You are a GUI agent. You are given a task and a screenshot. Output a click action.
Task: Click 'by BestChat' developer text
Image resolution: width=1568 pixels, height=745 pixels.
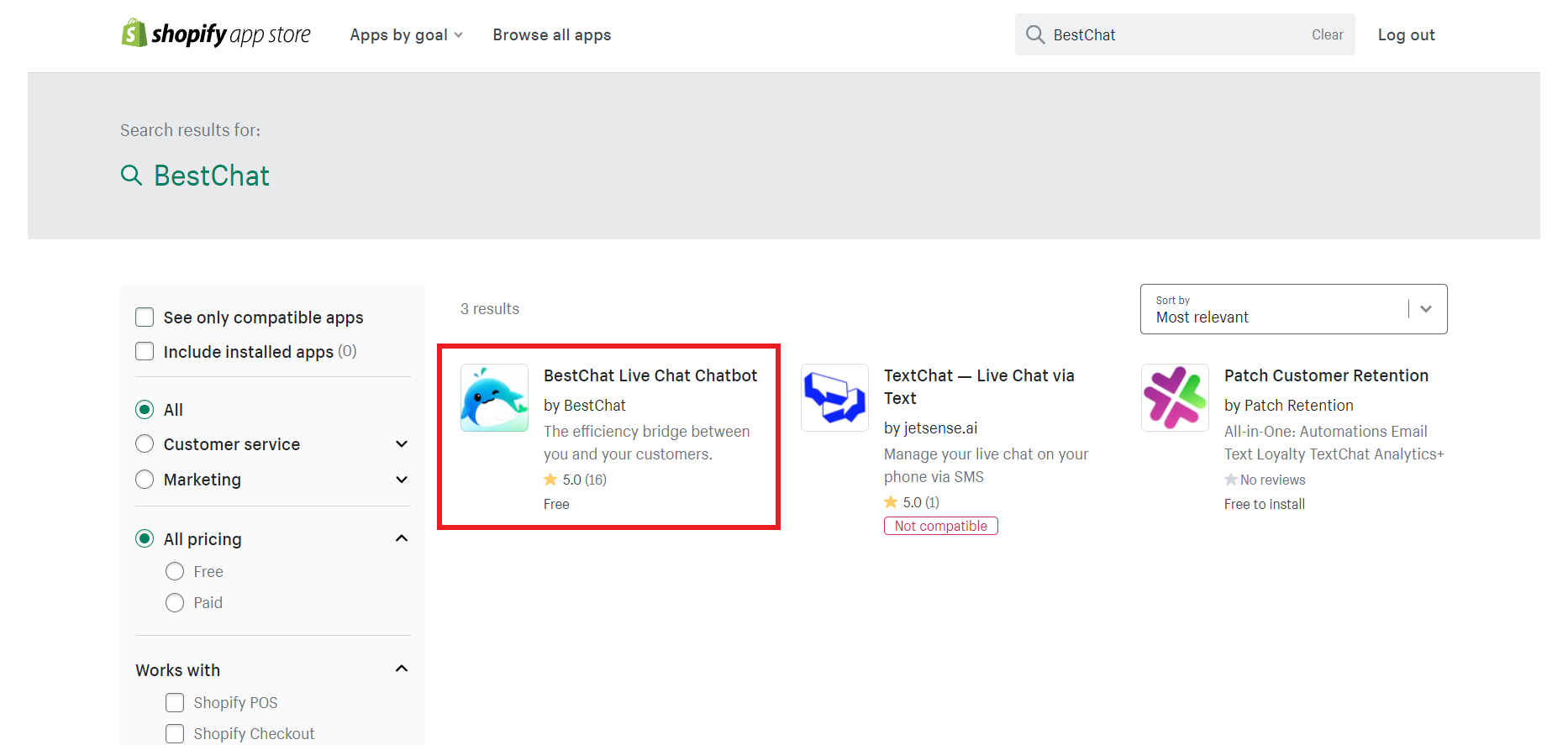tap(584, 405)
